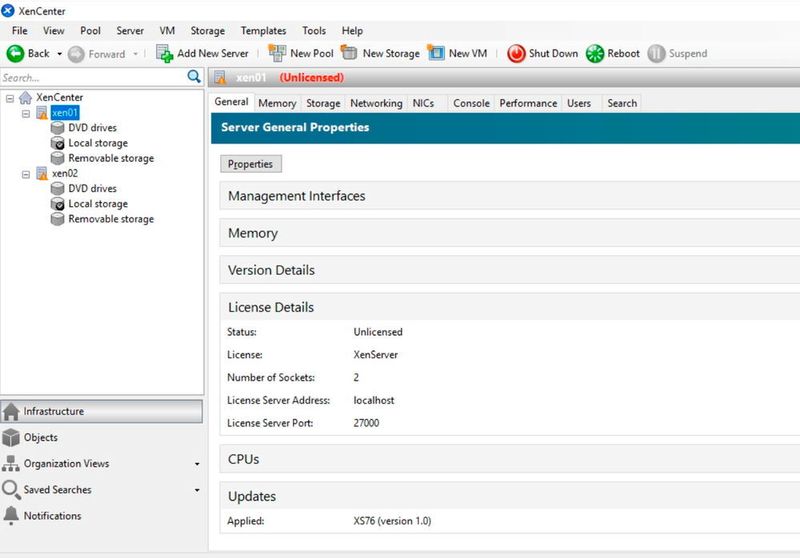Click the green Back arrow icon
Image resolution: width=800 pixels, height=558 pixels.
coord(15,54)
